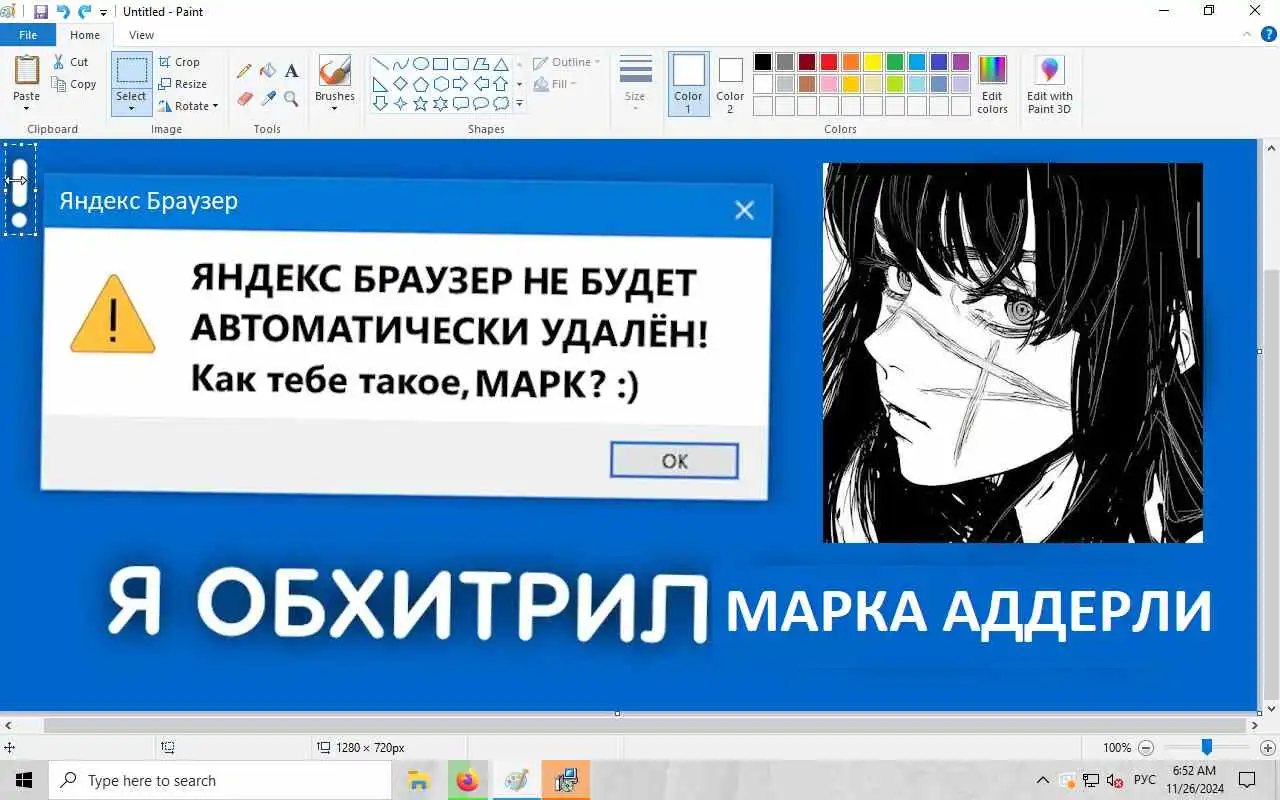Open the Size line thickness dropdown
The height and width of the screenshot is (800, 1280).
point(635,84)
